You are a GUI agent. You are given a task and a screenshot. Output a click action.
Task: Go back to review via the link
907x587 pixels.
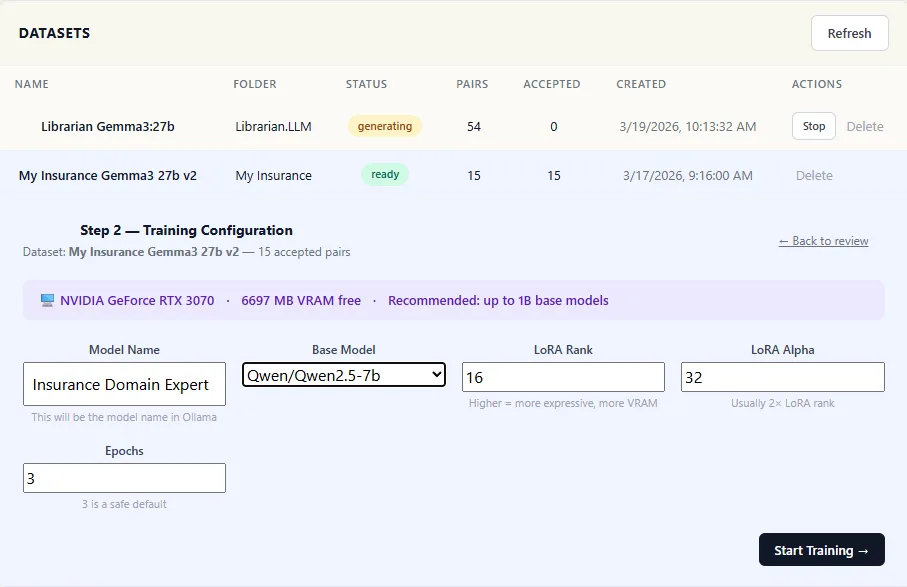click(x=823, y=241)
